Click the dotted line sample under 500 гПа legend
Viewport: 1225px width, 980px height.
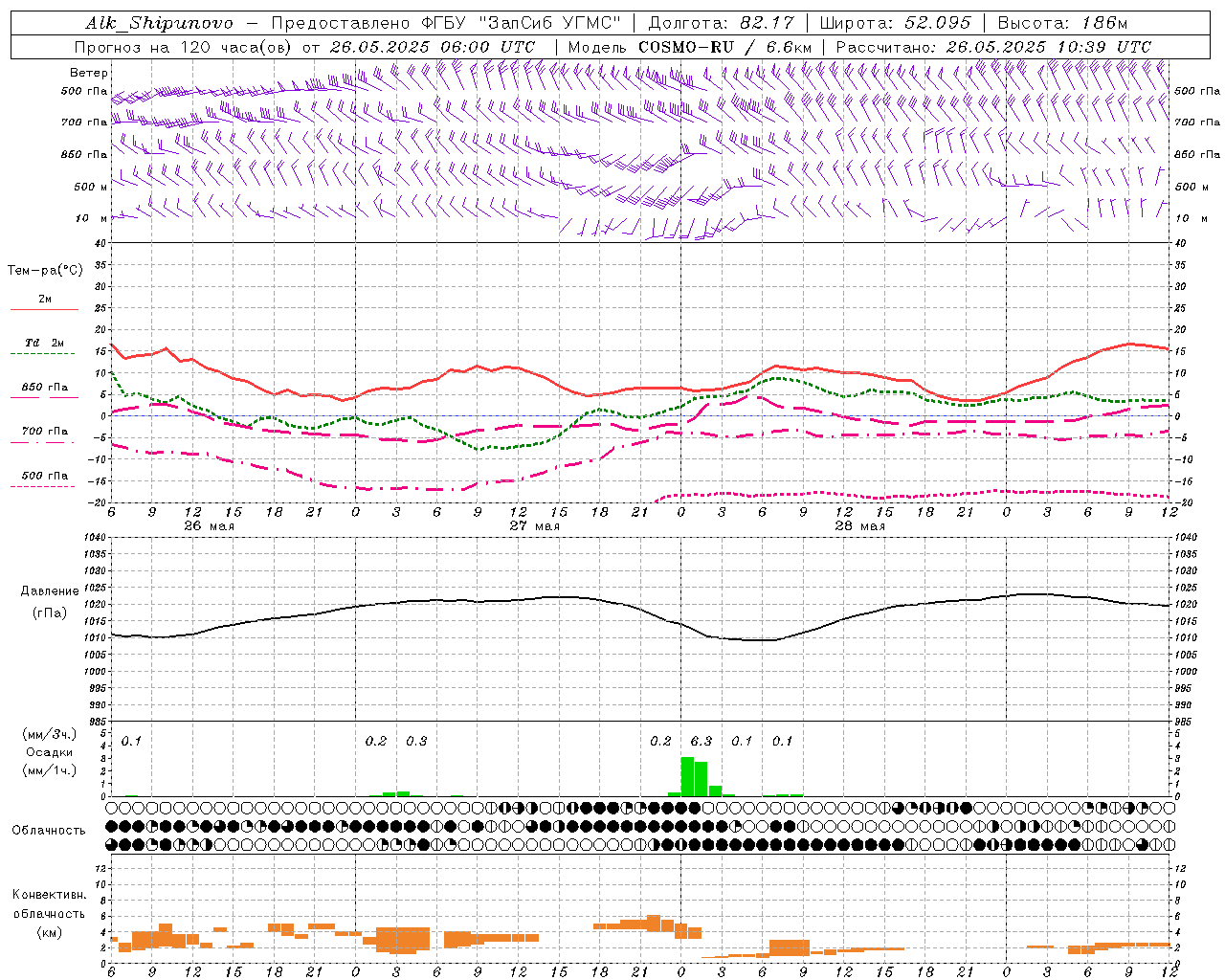(42, 487)
